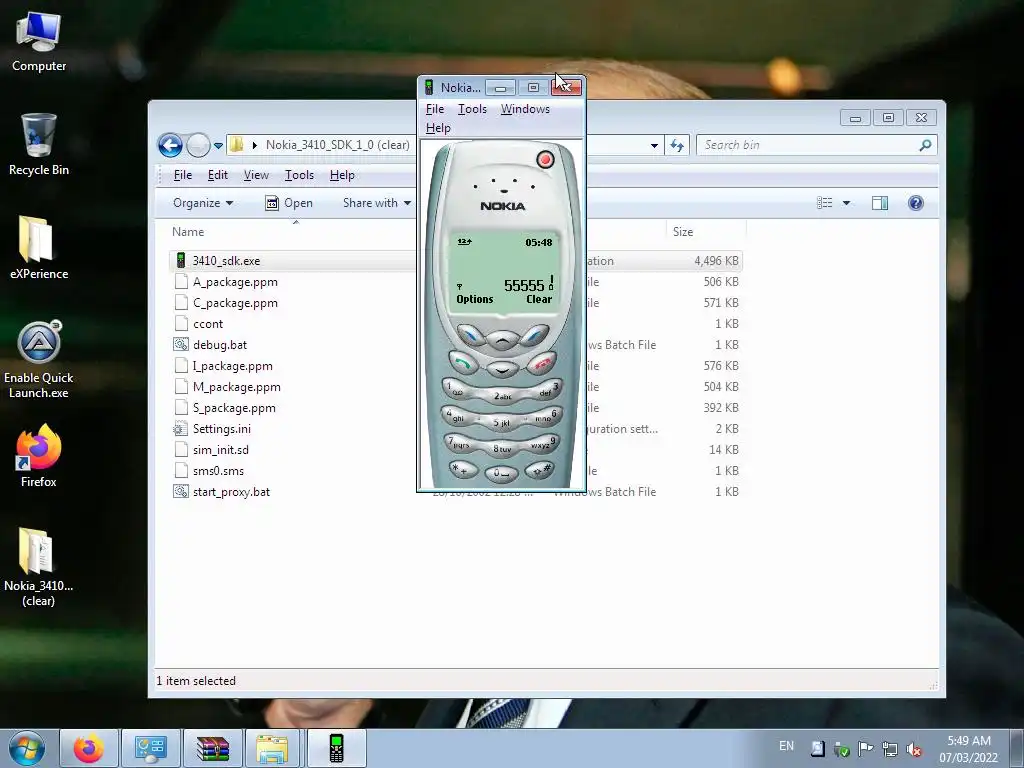The height and width of the screenshot is (768, 1024).
Task: Open Organize dropdown in Explorer
Action: [202, 203]
